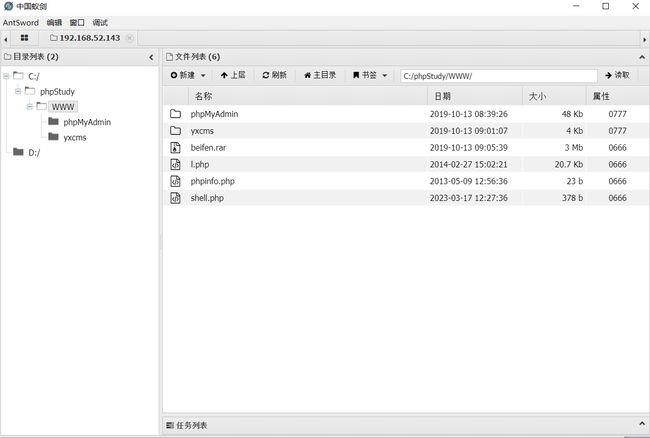Screen dimensions: 650x438
Task: Open the 调试 menu
Action: (100, 22)
